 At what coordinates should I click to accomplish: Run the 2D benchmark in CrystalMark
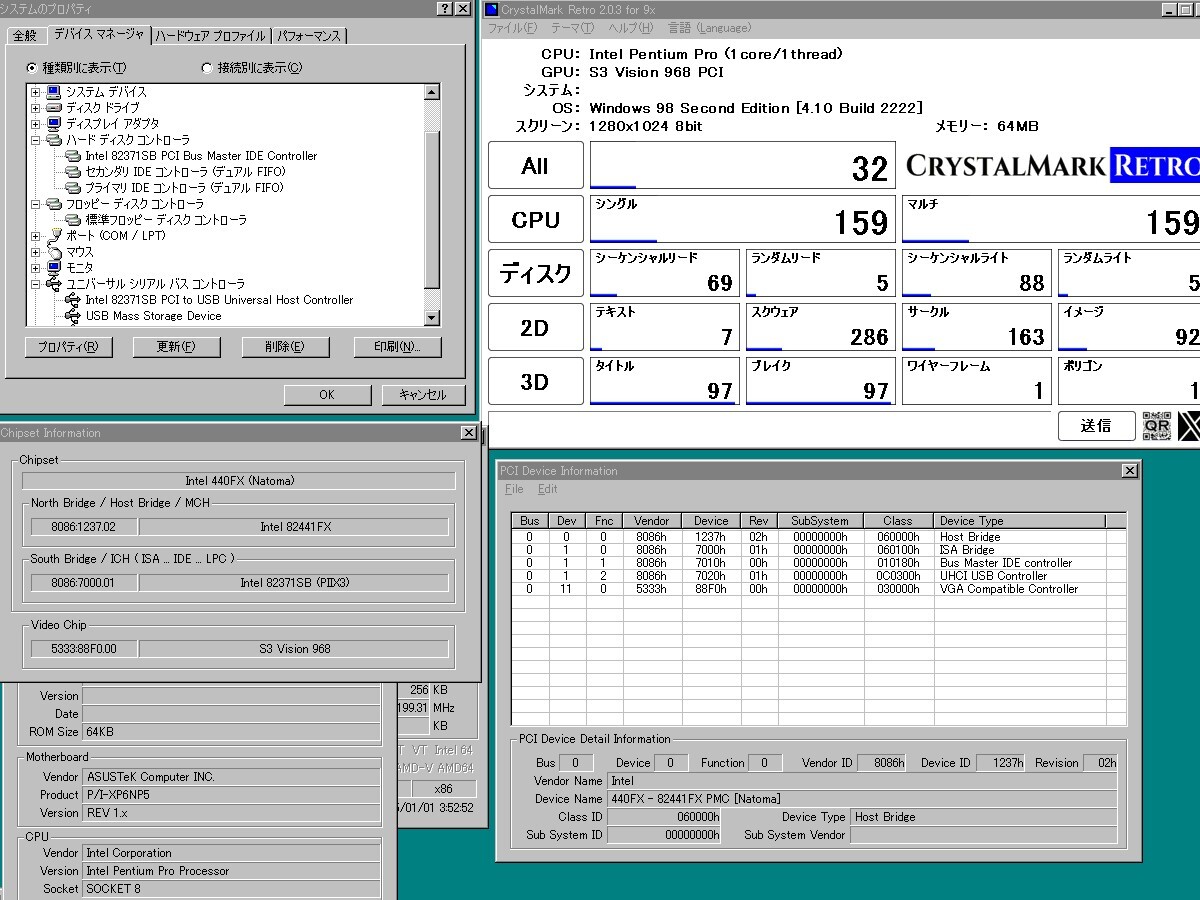pos(535,328)
